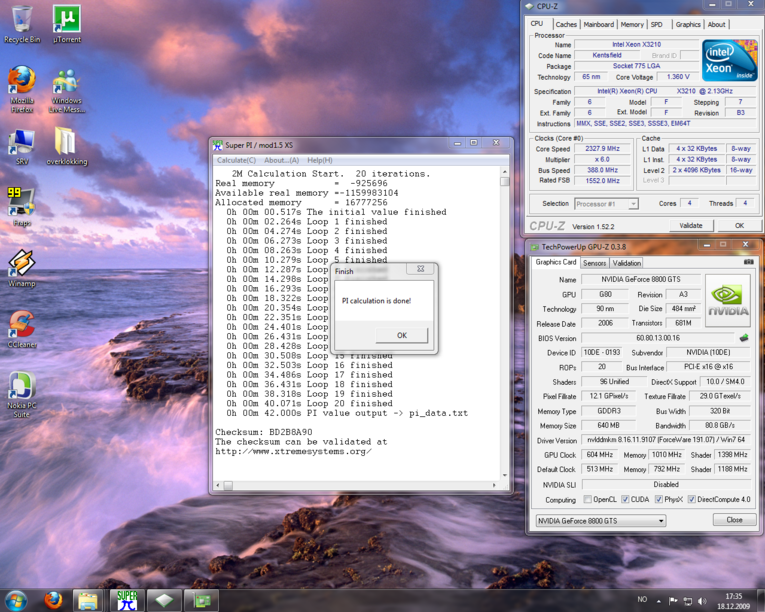Click the Super PI vertical scrollbar thumb
Viewport: 765px width, 612px height.
pos(504,182)
